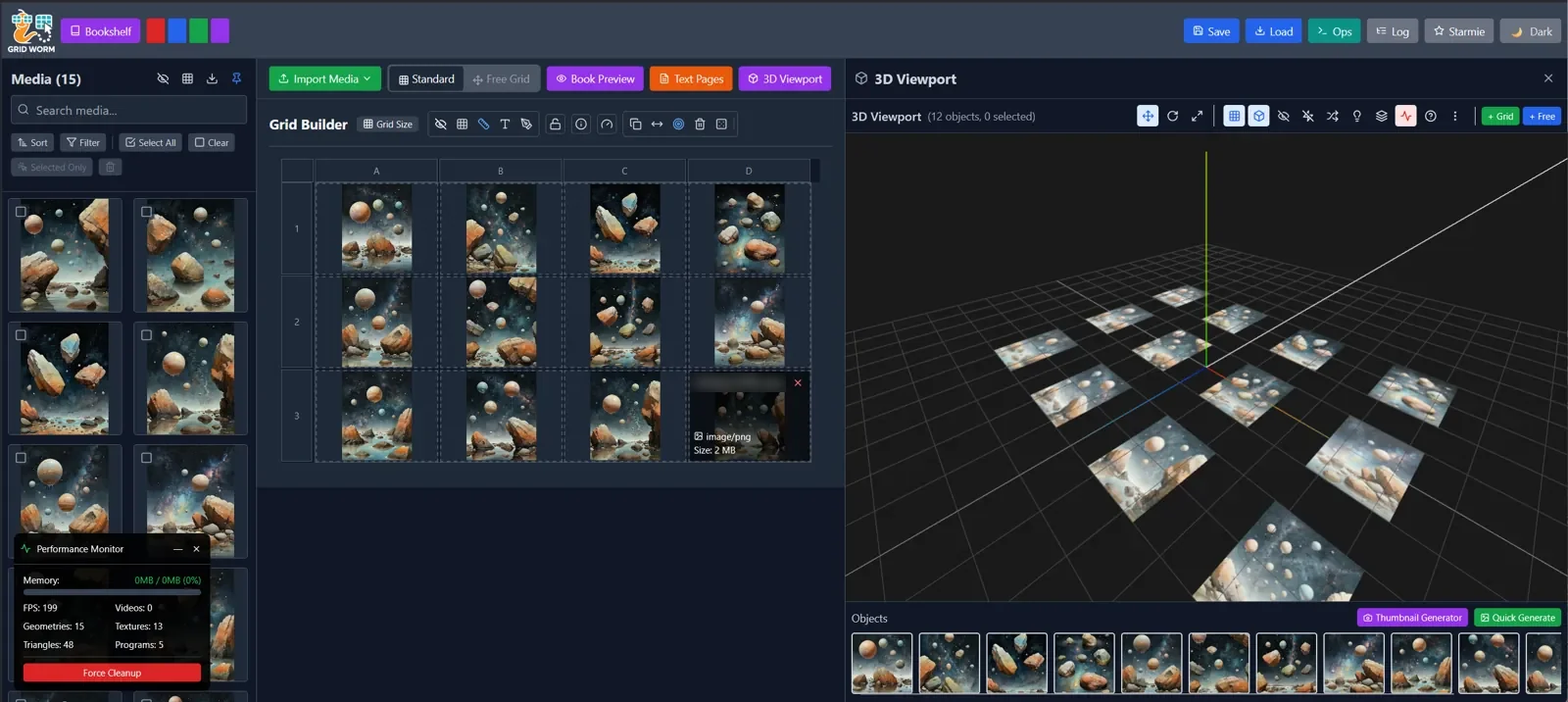The image size is (1568, 702).
Task: Toggle the red performance pulse icon
Action: (x=1405, y=116)
